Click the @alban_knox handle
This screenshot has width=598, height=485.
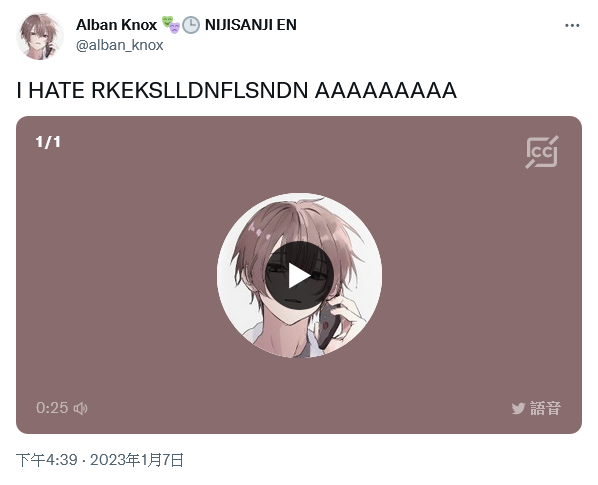[x=120, y=45]
